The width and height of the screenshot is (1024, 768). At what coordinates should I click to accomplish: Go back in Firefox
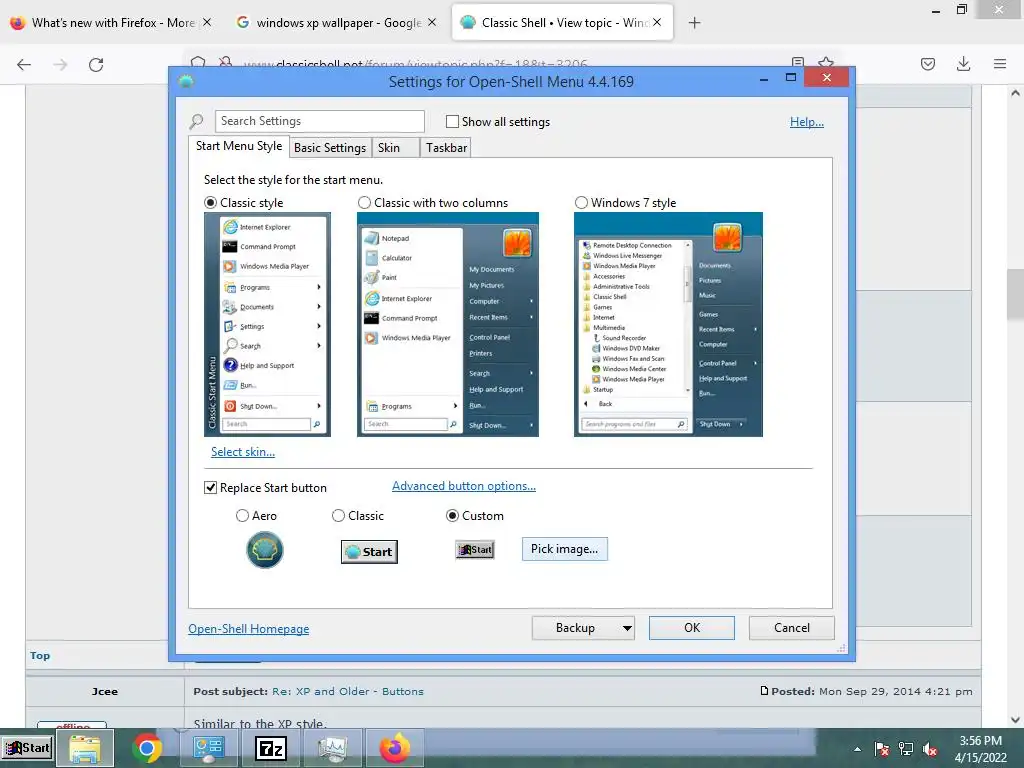tap(24, 64)
